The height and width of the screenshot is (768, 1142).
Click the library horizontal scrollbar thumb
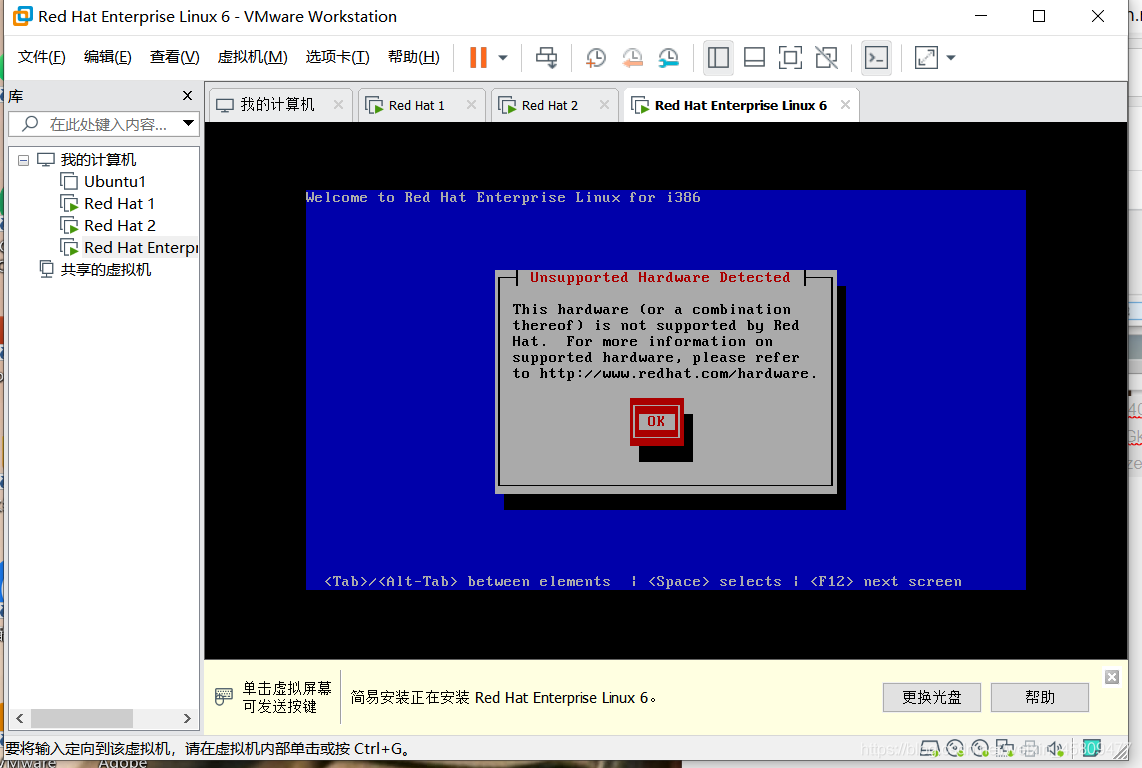click(82, 718)
